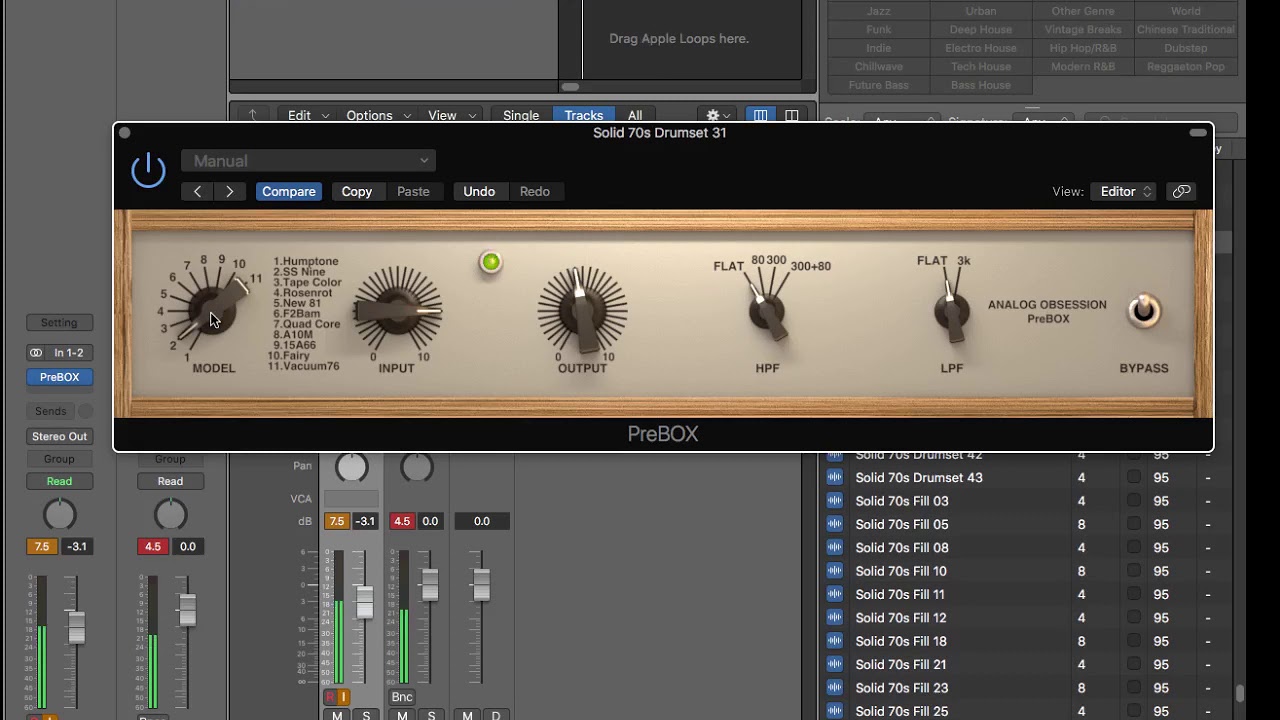Select the Hip Hop/R&B genre tag
The width and height of the screenshot is (1280, 720).
pos(1083,48)
